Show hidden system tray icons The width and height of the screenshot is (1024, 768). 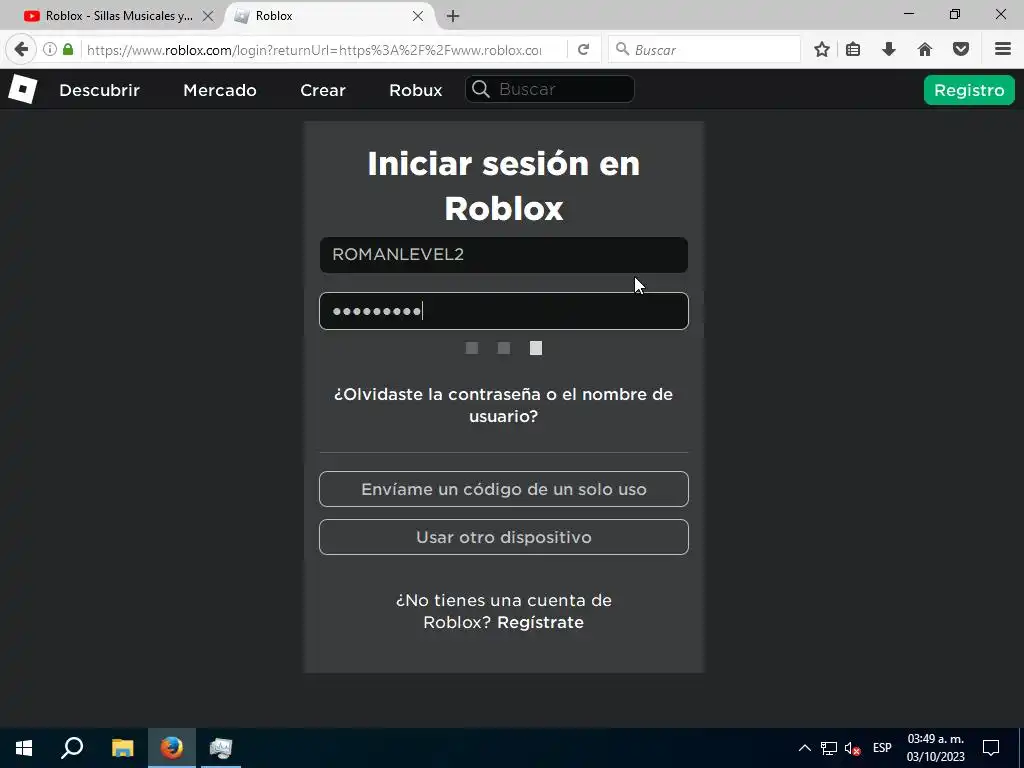pyautogui.click(x=805, y=748)
